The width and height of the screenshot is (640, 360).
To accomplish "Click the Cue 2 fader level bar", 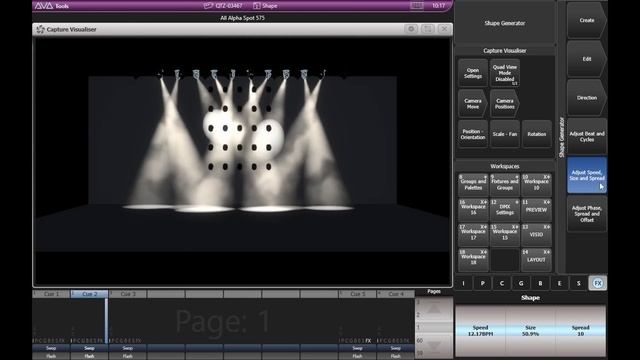I will 107,320.
